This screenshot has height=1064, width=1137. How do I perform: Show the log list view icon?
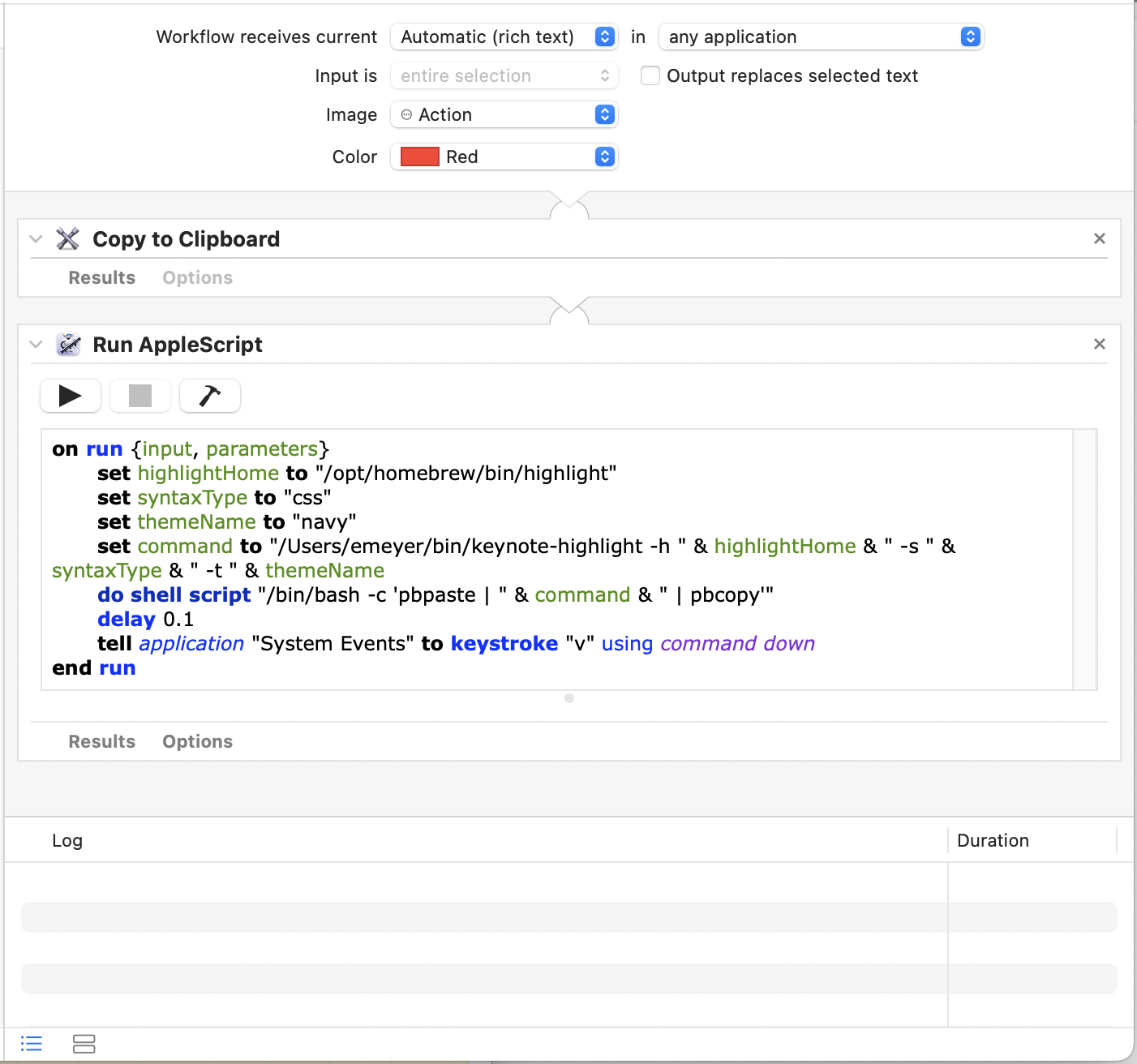pos(32,1044)
